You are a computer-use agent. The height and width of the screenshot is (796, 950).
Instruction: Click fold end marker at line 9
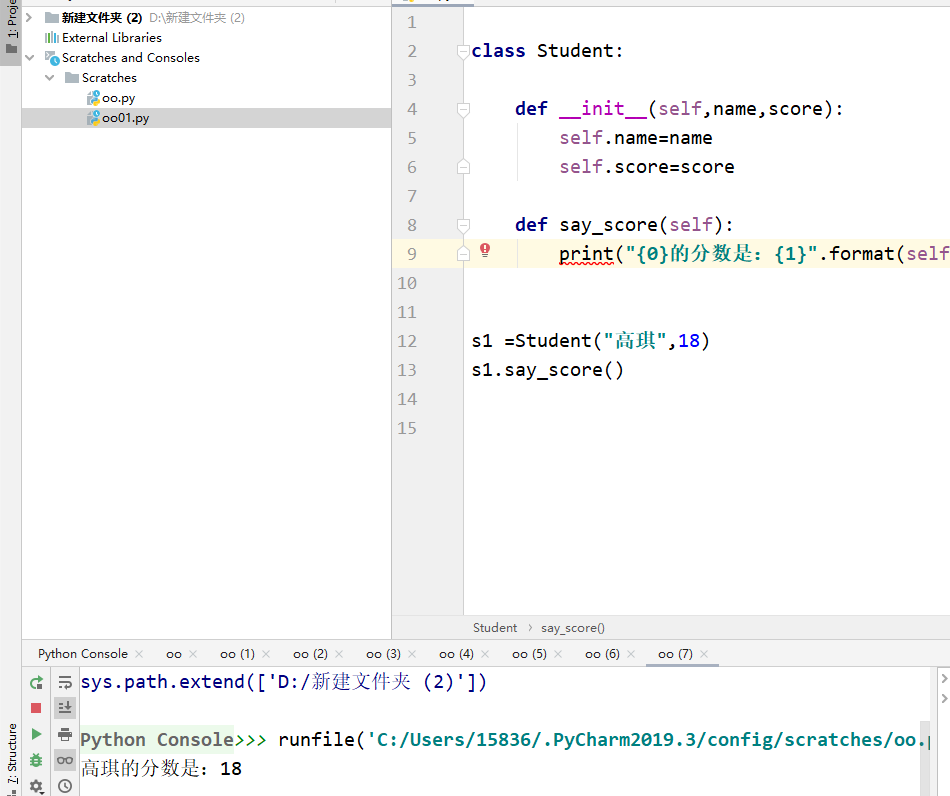click(463, 254)
